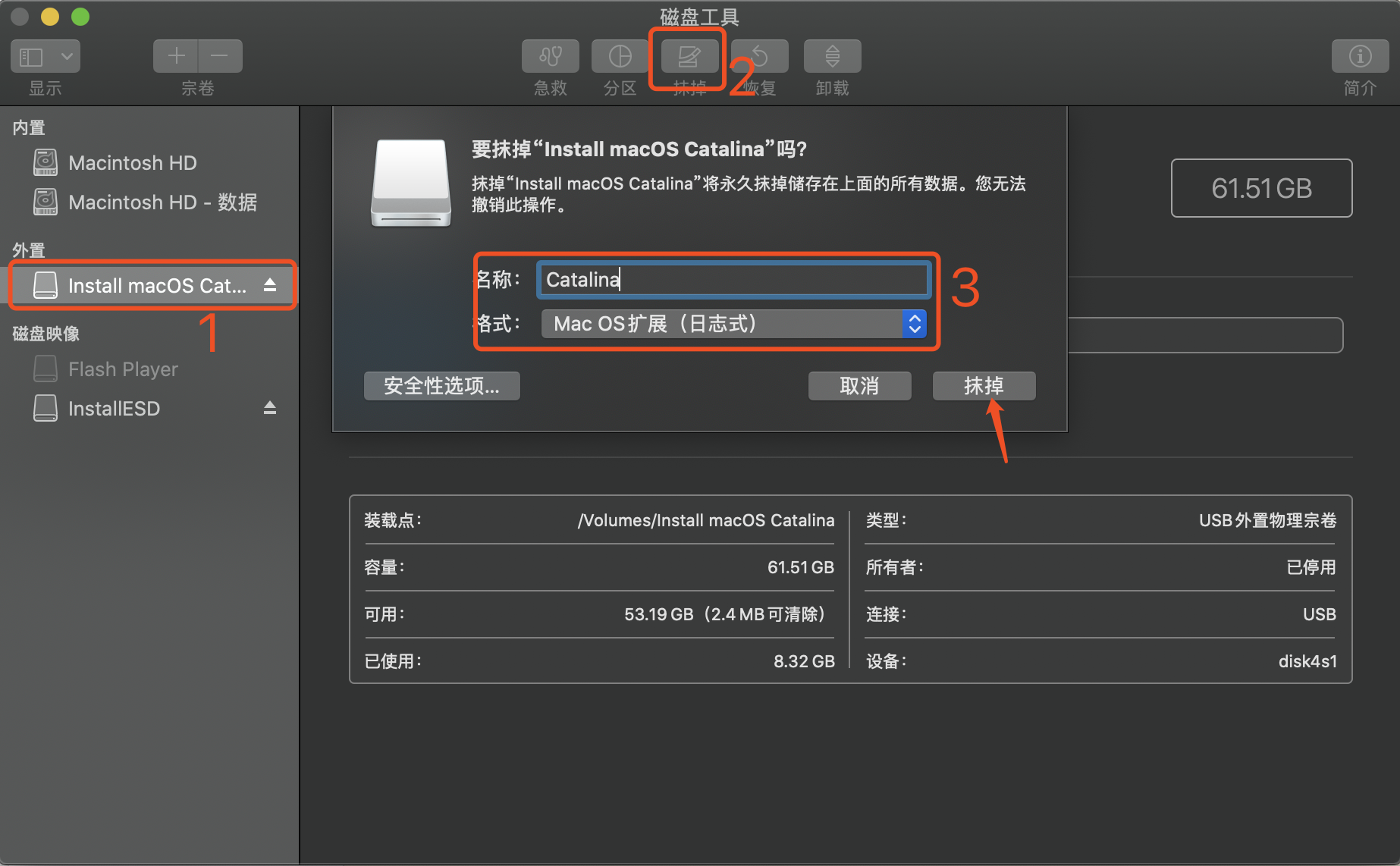Click the mount point /Volumes/Install macOS Catalina

click(705, 520)
